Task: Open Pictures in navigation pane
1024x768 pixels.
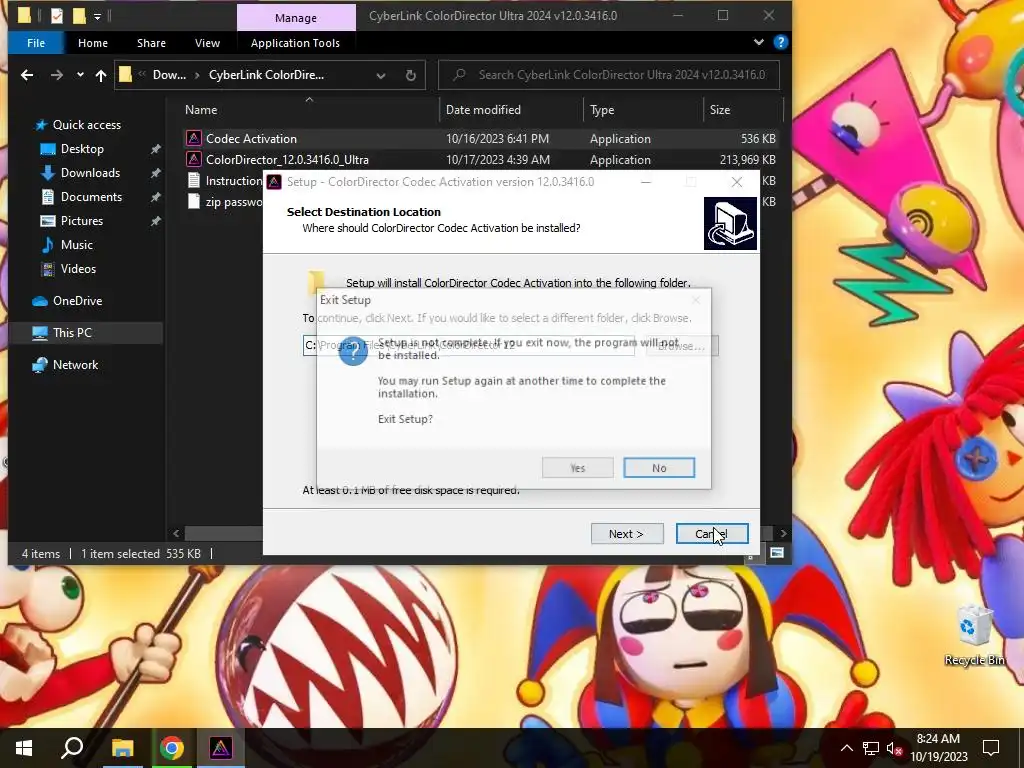Action: pos(82,221)
